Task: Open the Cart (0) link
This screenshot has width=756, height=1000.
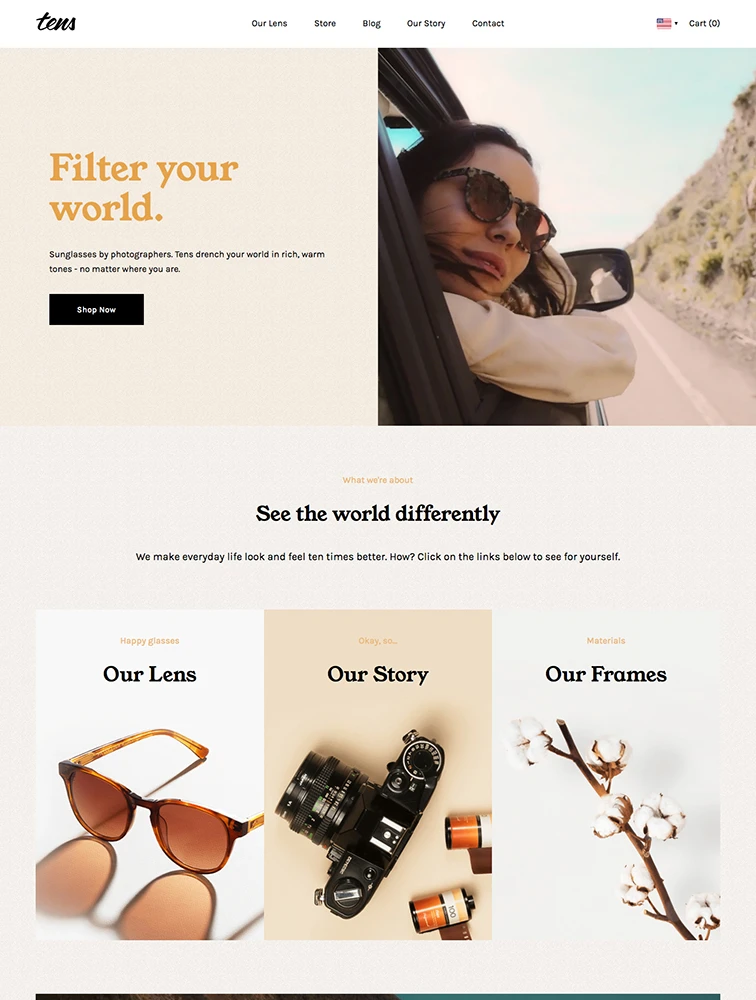Action: pos(704,23)
